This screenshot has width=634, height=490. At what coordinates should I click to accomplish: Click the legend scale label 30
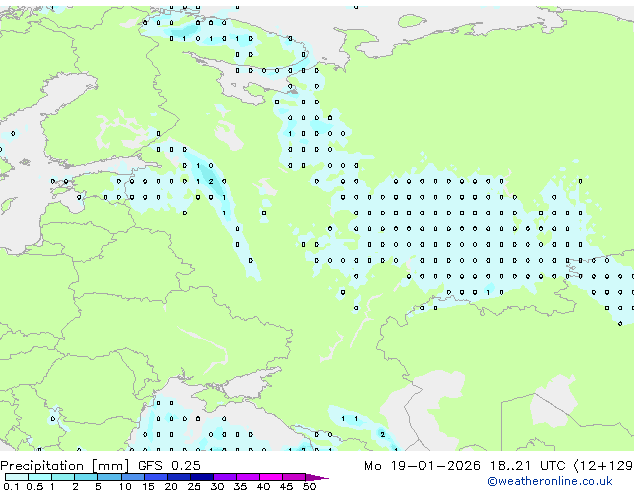click(217, 486)
